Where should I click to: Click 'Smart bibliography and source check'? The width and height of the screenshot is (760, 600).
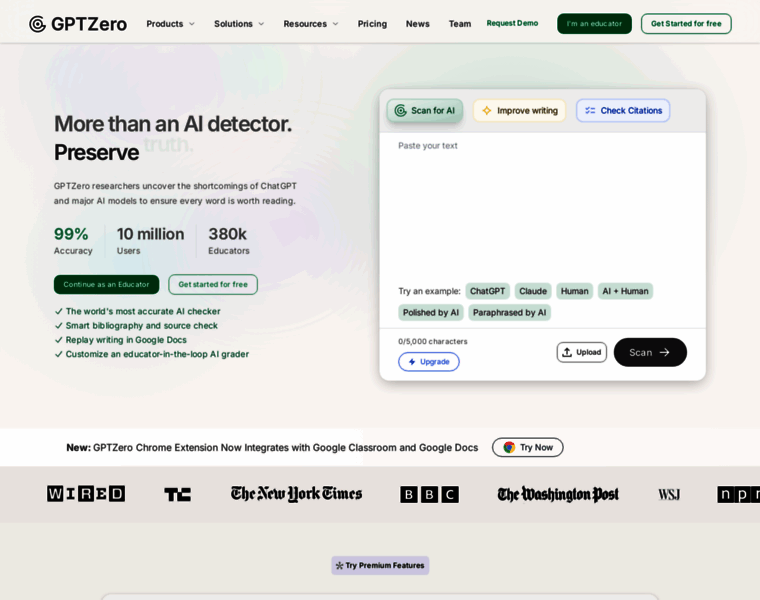pos(142,326)
